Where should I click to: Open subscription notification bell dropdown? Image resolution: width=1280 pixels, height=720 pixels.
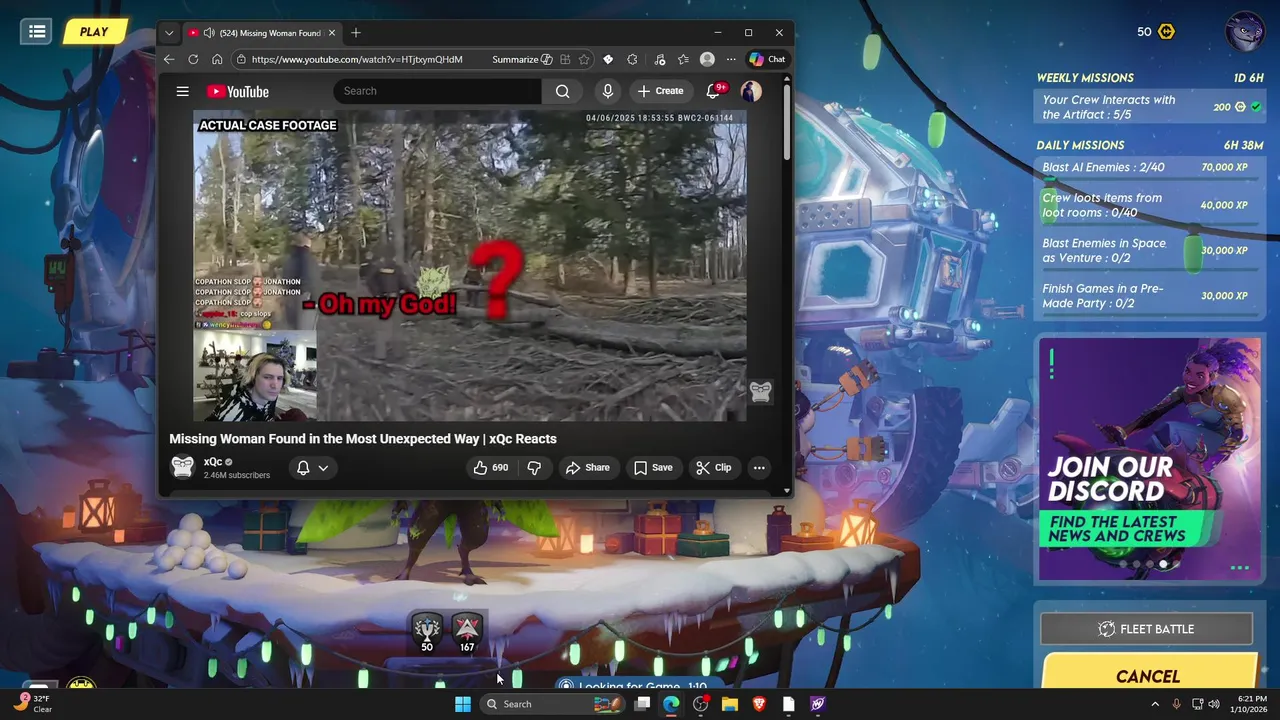(x=312, y=467)
